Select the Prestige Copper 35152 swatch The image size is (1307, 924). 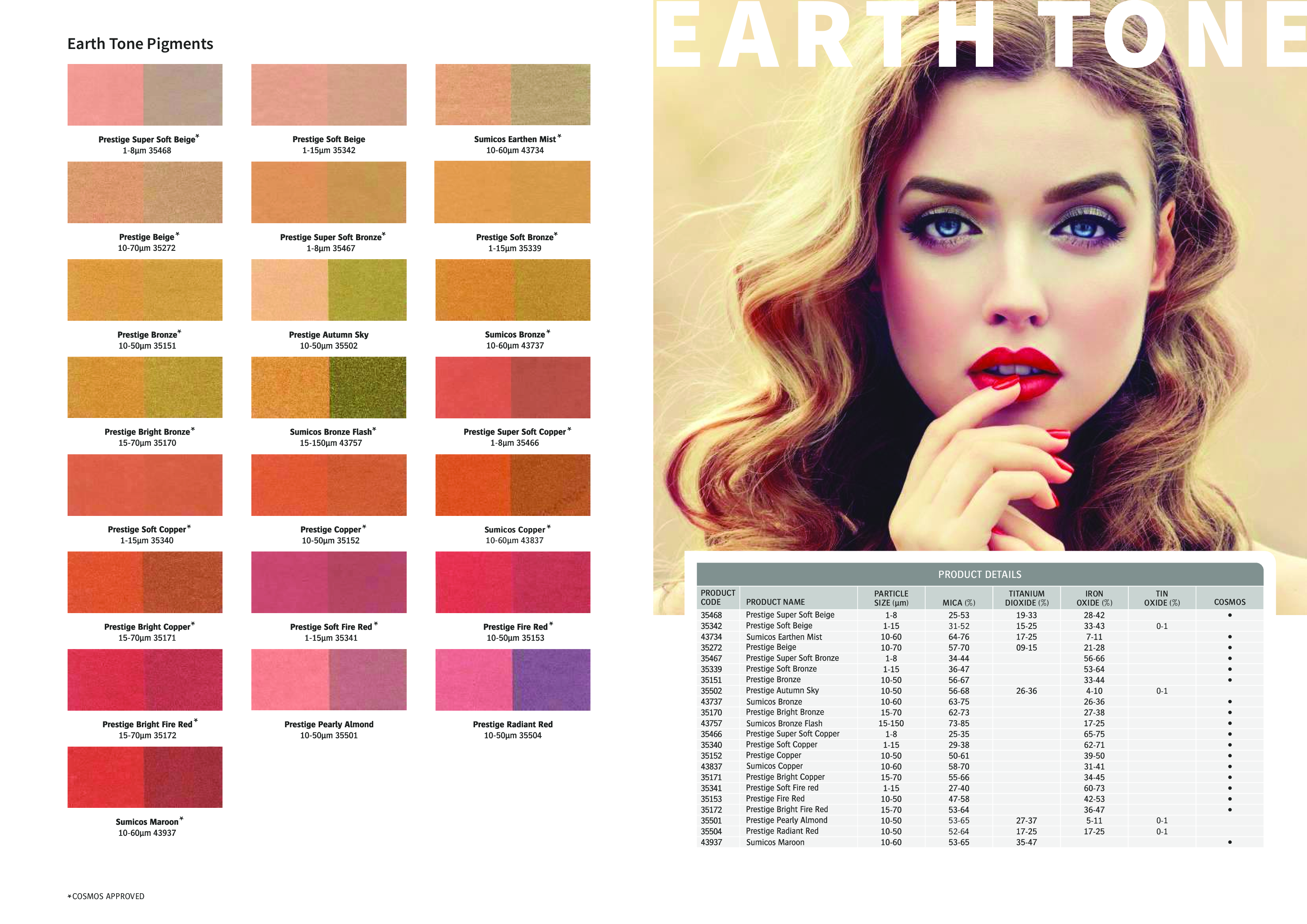(329, 485)
